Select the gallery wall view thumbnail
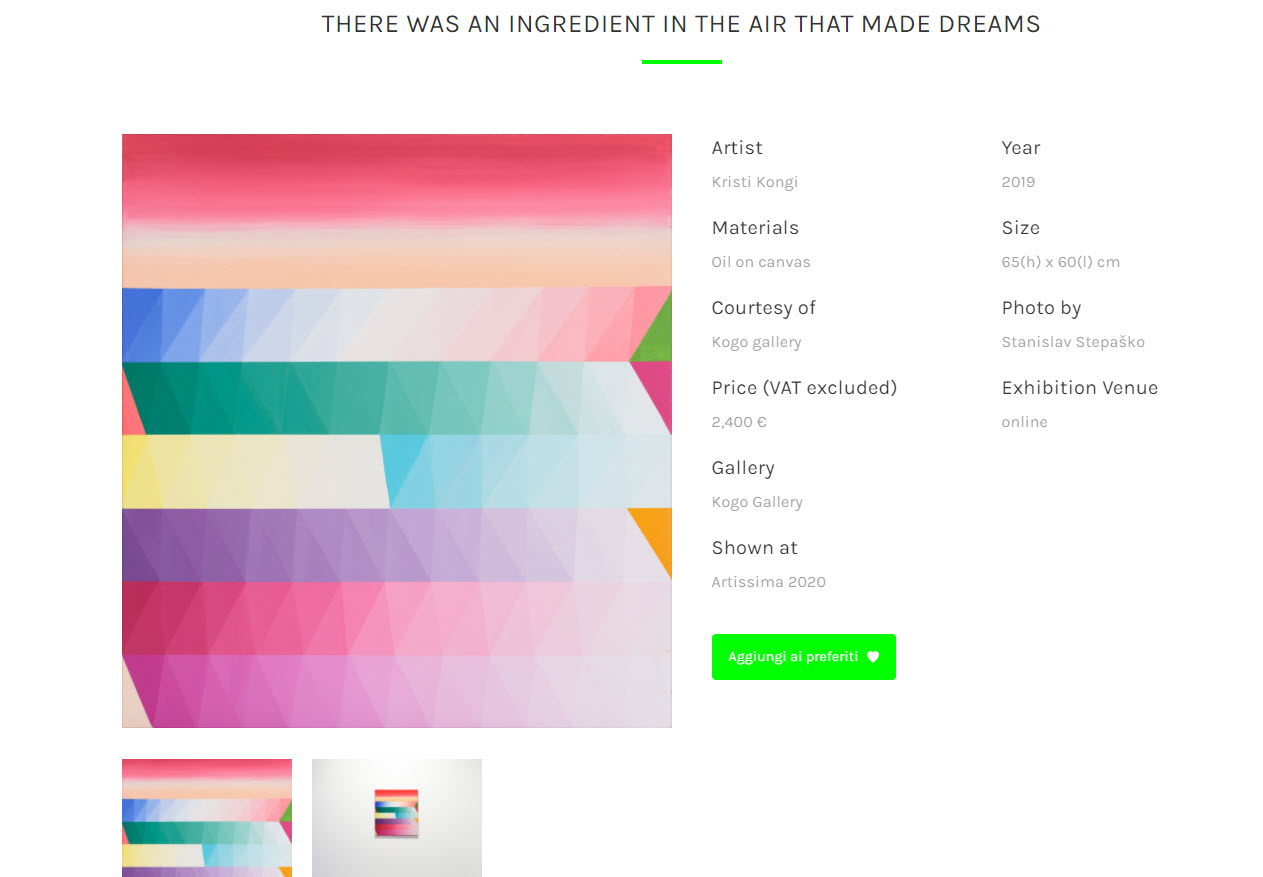Screen dimensions: 1263x877 (397, 817)
